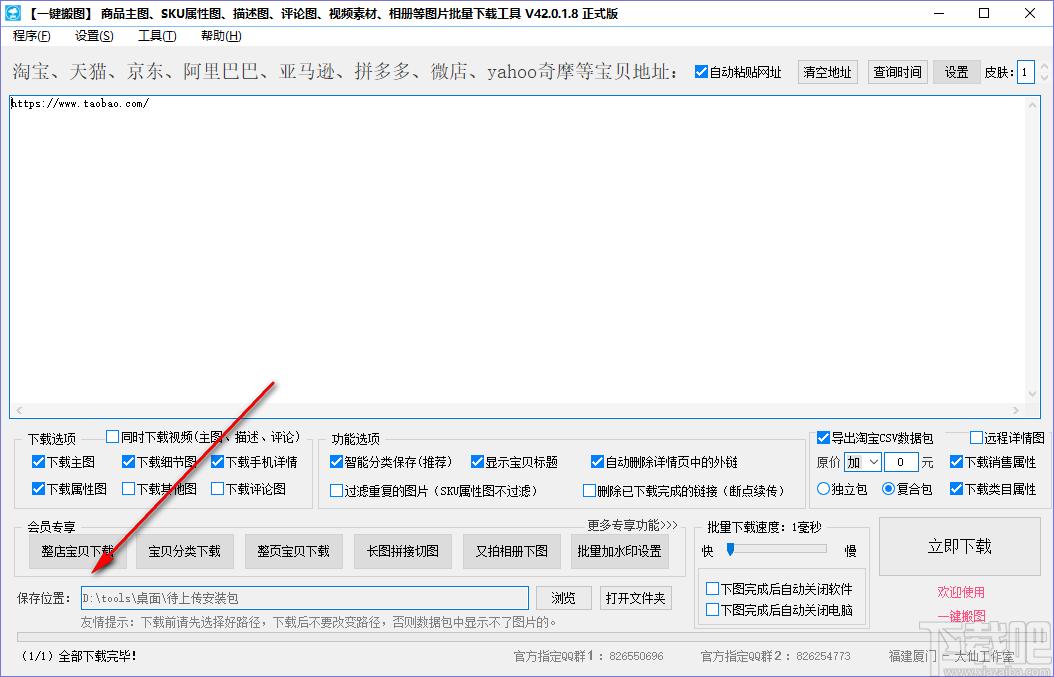Click the 保存位置 path input field
Screen dimensions: 1054x677
click(x=304, y=598)
